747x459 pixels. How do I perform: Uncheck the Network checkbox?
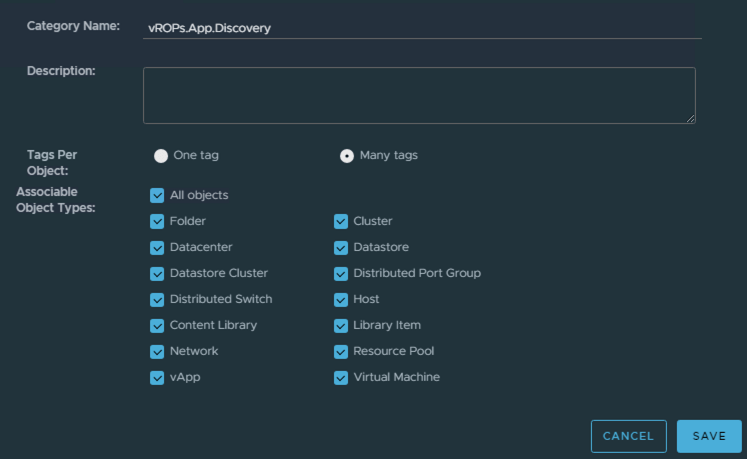click(157, 351)
